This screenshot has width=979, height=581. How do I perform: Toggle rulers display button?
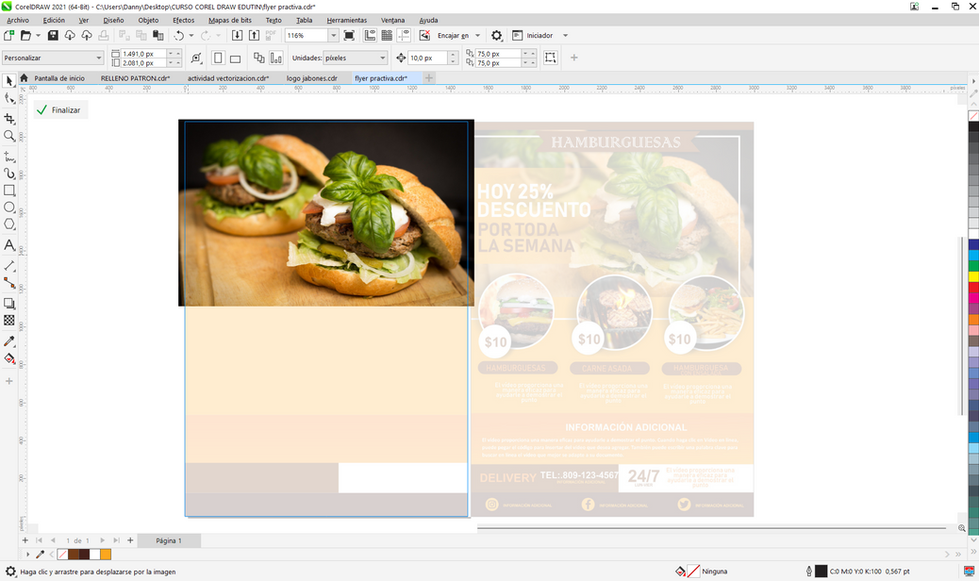[x=370, y=36]
